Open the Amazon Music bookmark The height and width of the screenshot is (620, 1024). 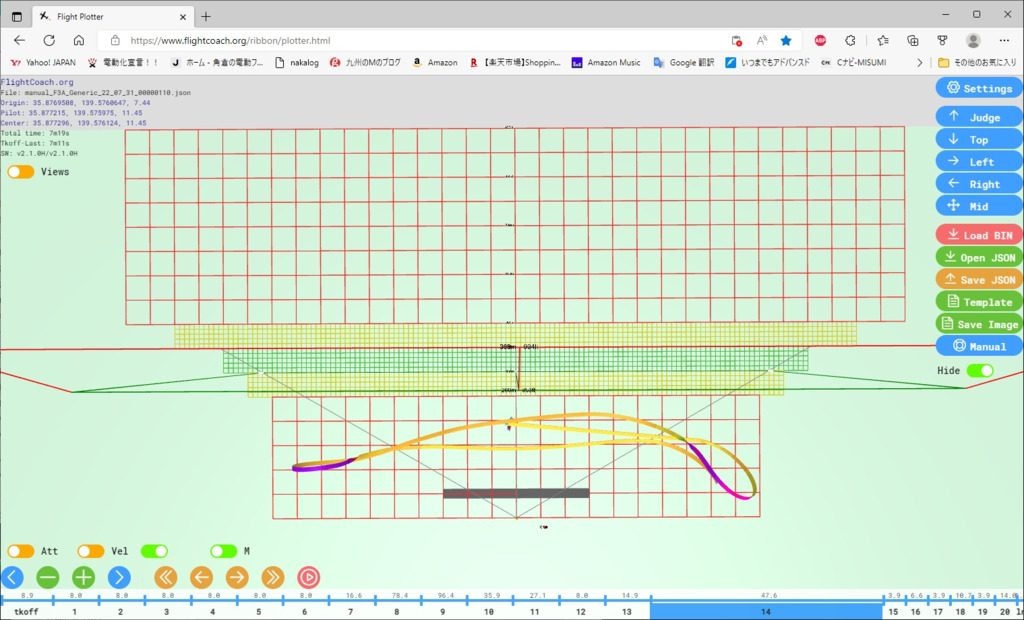[x=606, y=63]
